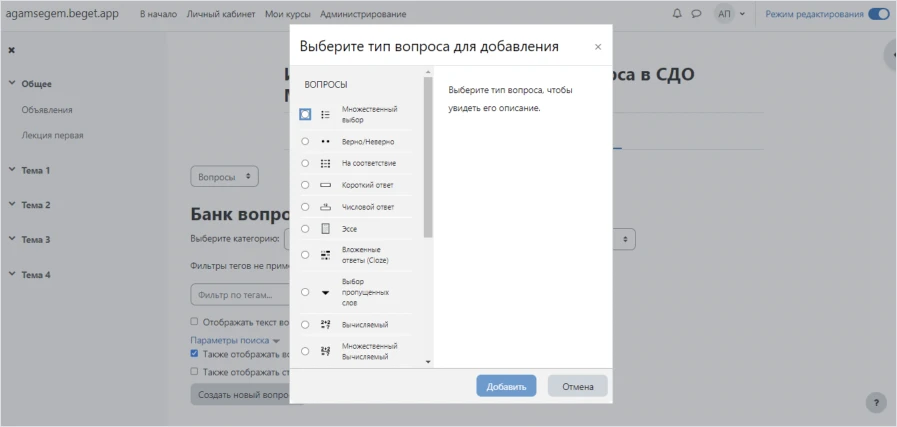Image resolution: width=897 pixels, height=427 pixels.
Task: Click the question list scrollbar up arrow
Action: [428, 72]
